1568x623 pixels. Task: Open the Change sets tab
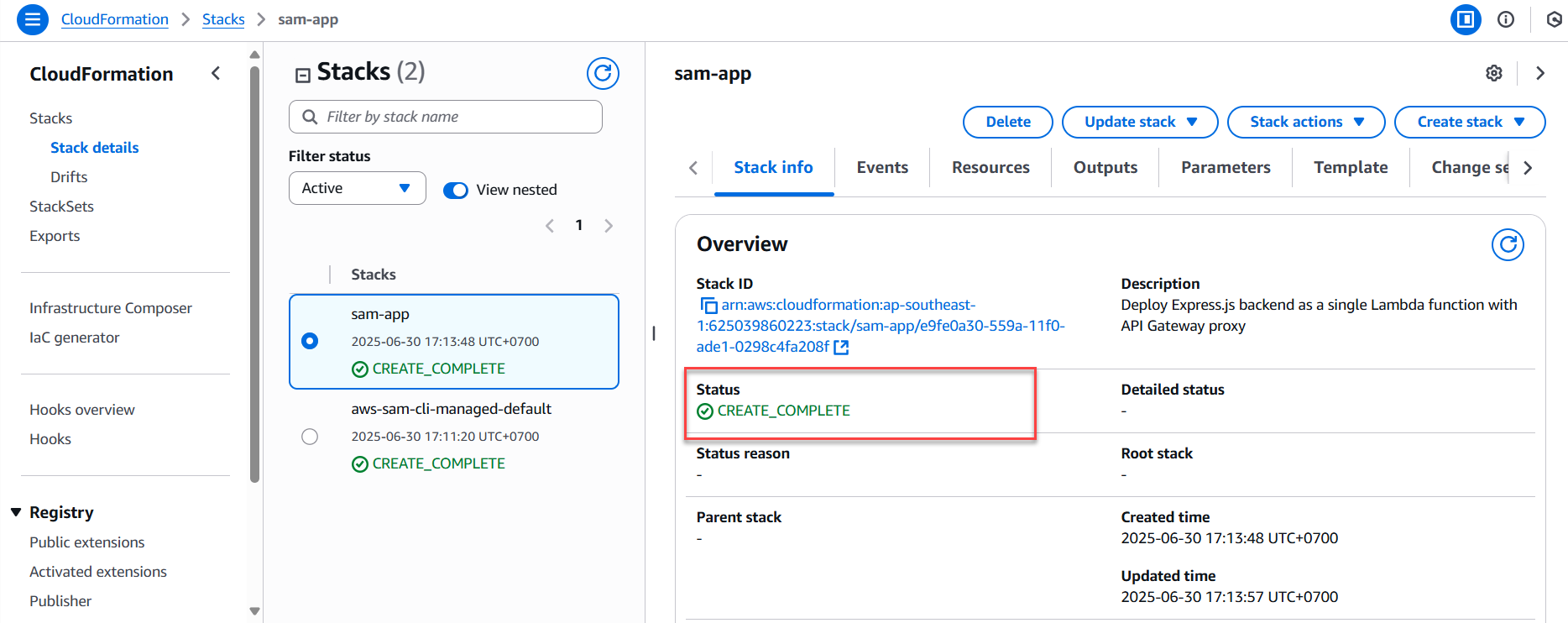tap(1470, 167)
